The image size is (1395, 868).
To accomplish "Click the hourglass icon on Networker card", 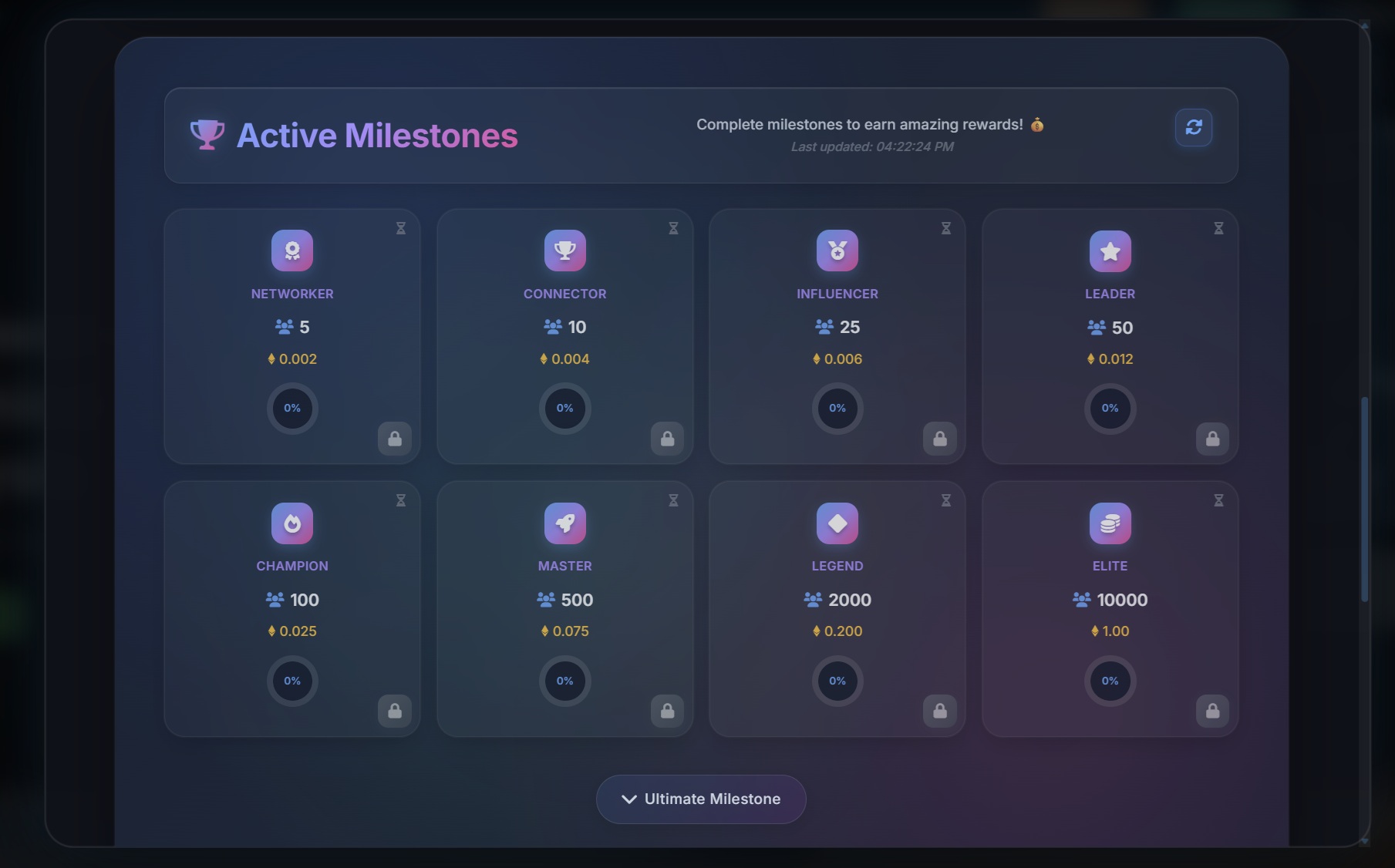I will [x=401, y=228].
